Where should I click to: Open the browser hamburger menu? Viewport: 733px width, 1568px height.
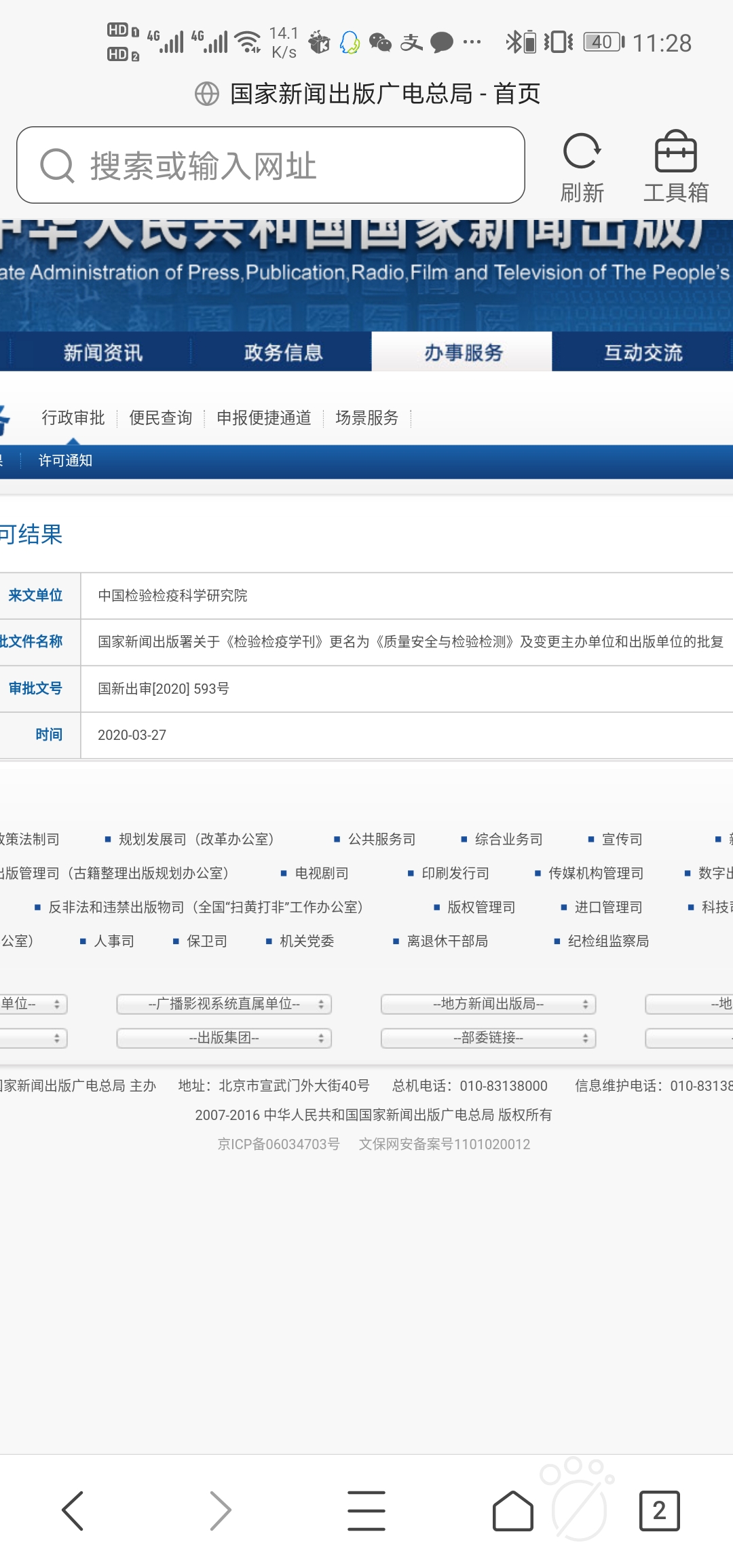(366, 1510)
